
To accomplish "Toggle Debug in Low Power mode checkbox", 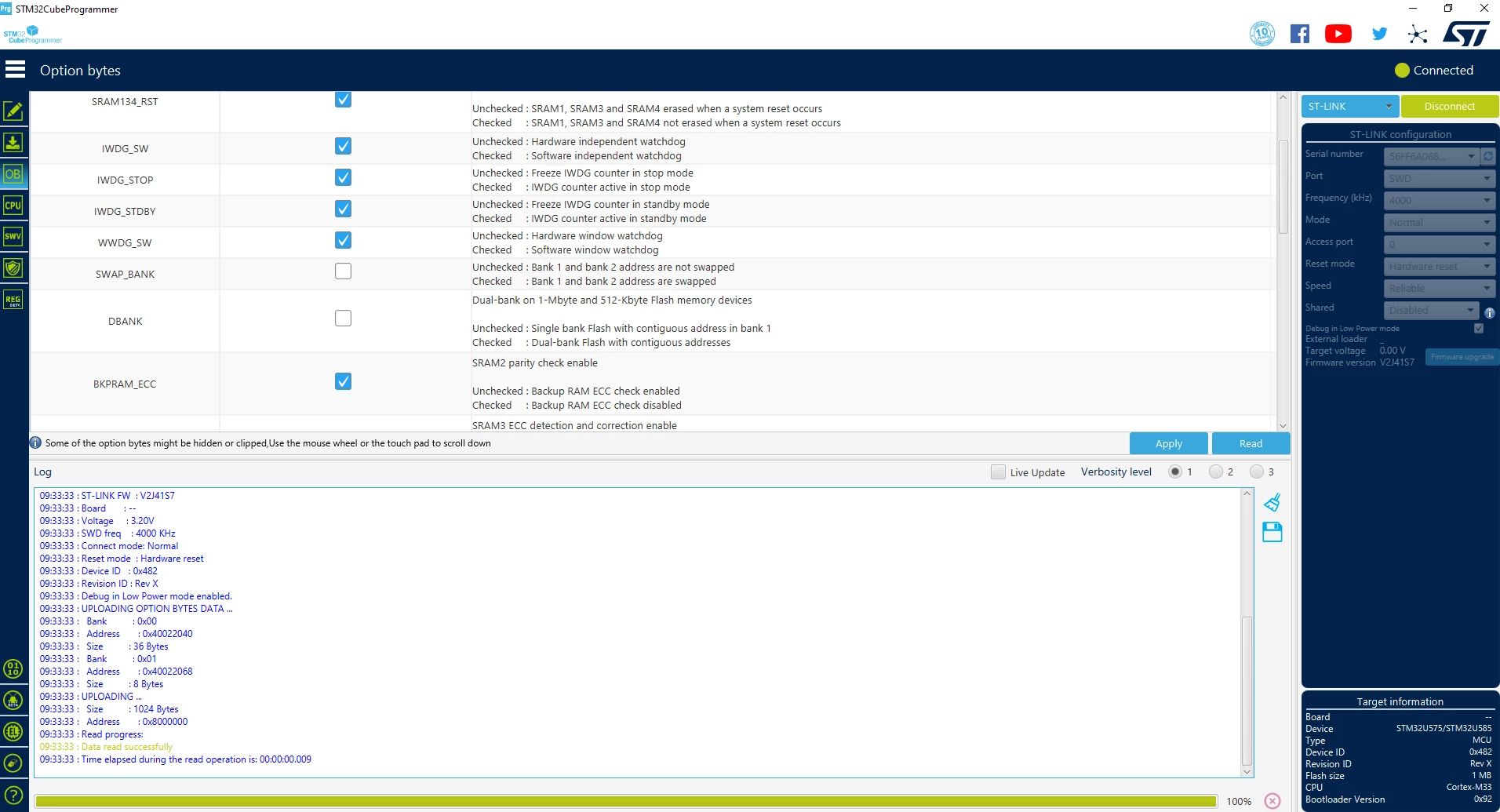I will pyautogui.click(x=1479, y=329).
